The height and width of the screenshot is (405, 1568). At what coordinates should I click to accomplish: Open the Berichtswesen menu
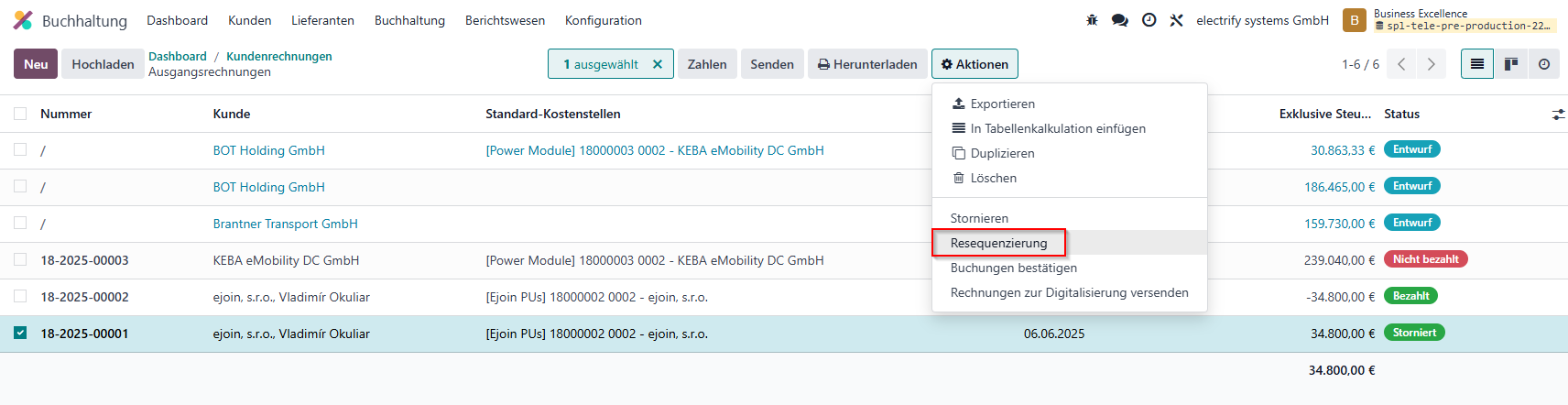pyautogui.click(x=505, y=20)
